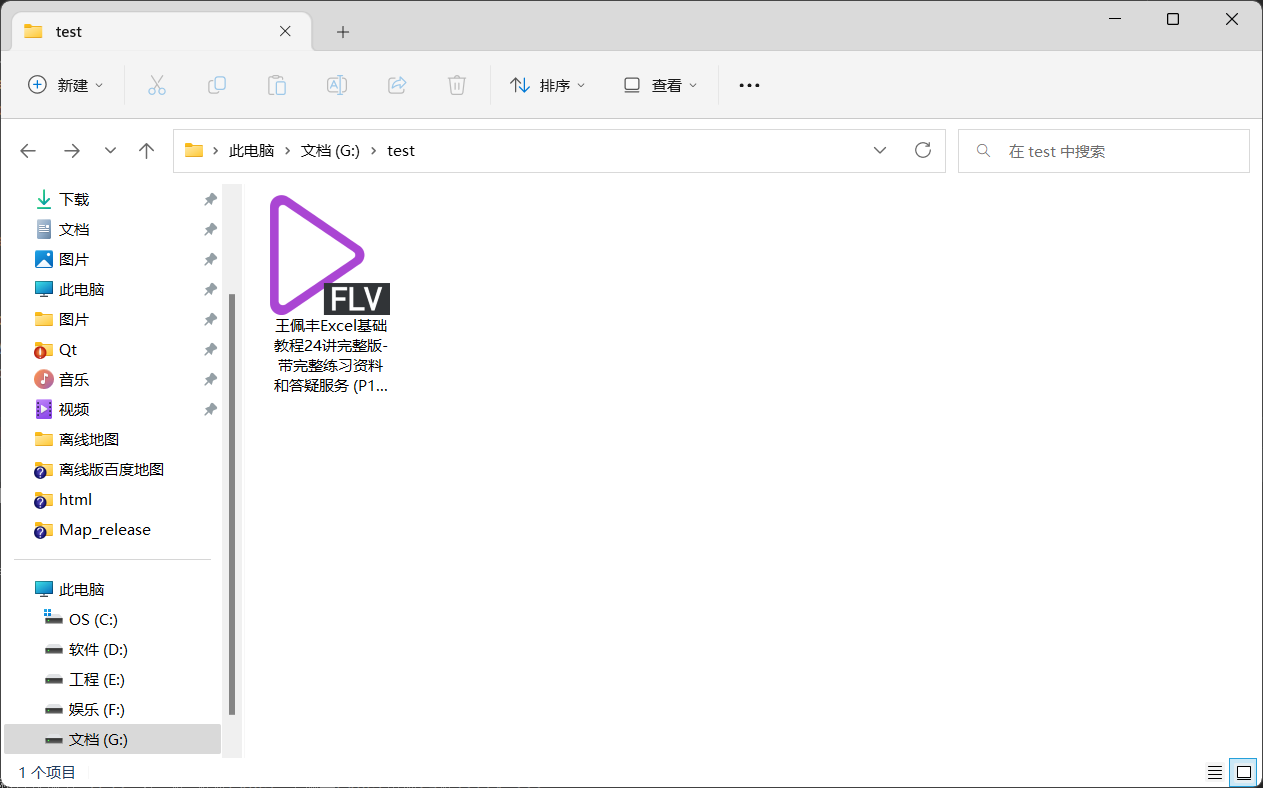This screenshot has width=1263, height=788.
Task: Click the Share icon in toolbar
Action: click(x=397, y=86)
